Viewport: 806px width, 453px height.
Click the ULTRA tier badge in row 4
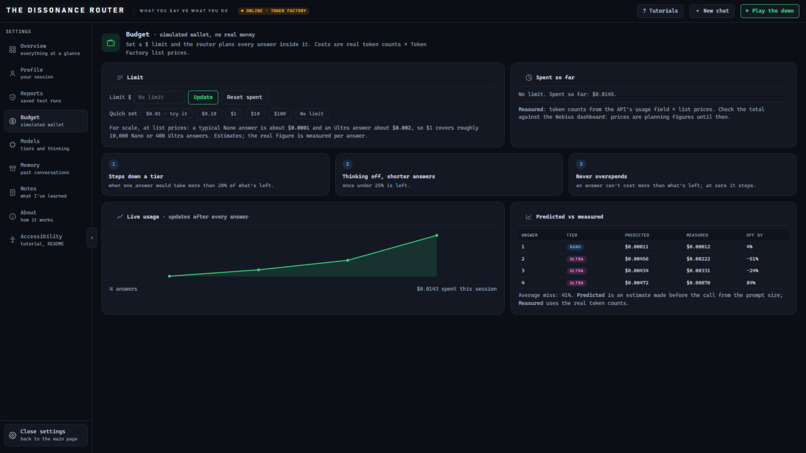pos(576,283)
